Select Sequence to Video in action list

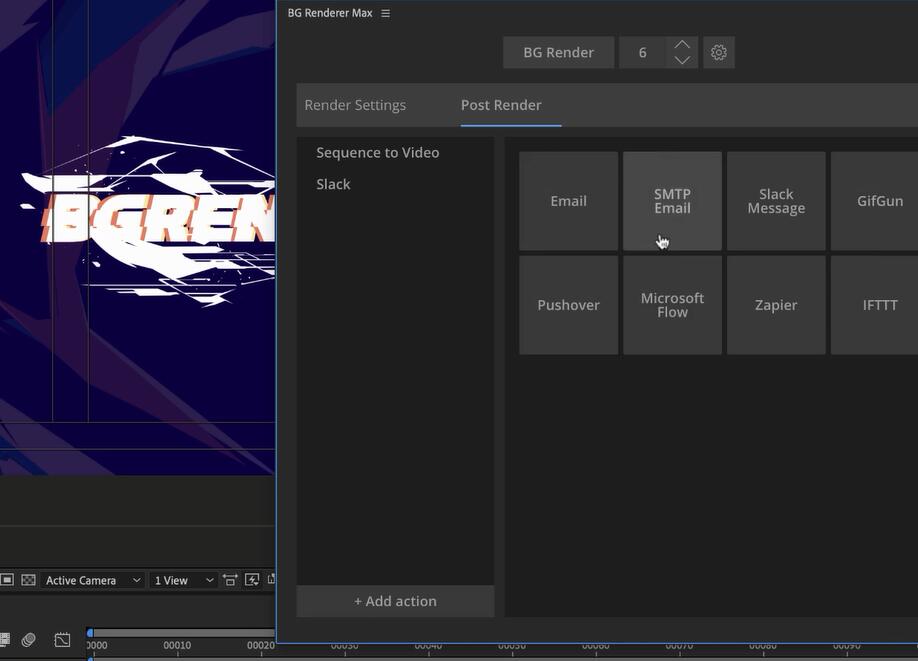point(377,153)
